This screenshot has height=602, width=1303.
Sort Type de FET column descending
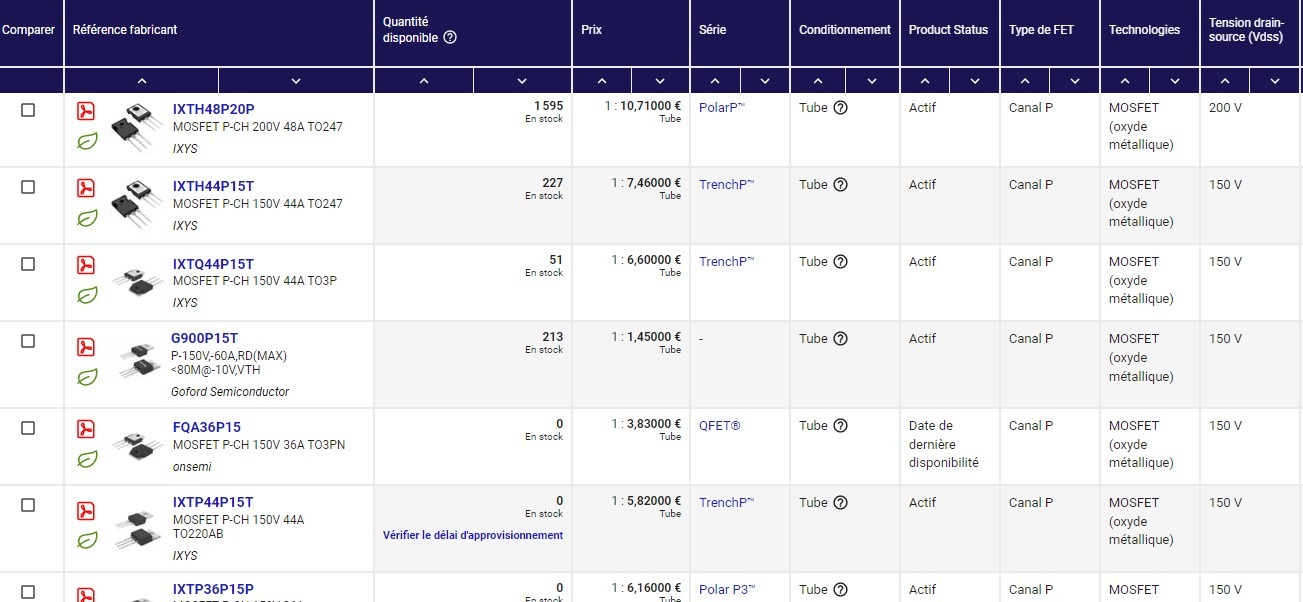[x=1075, y=81]
